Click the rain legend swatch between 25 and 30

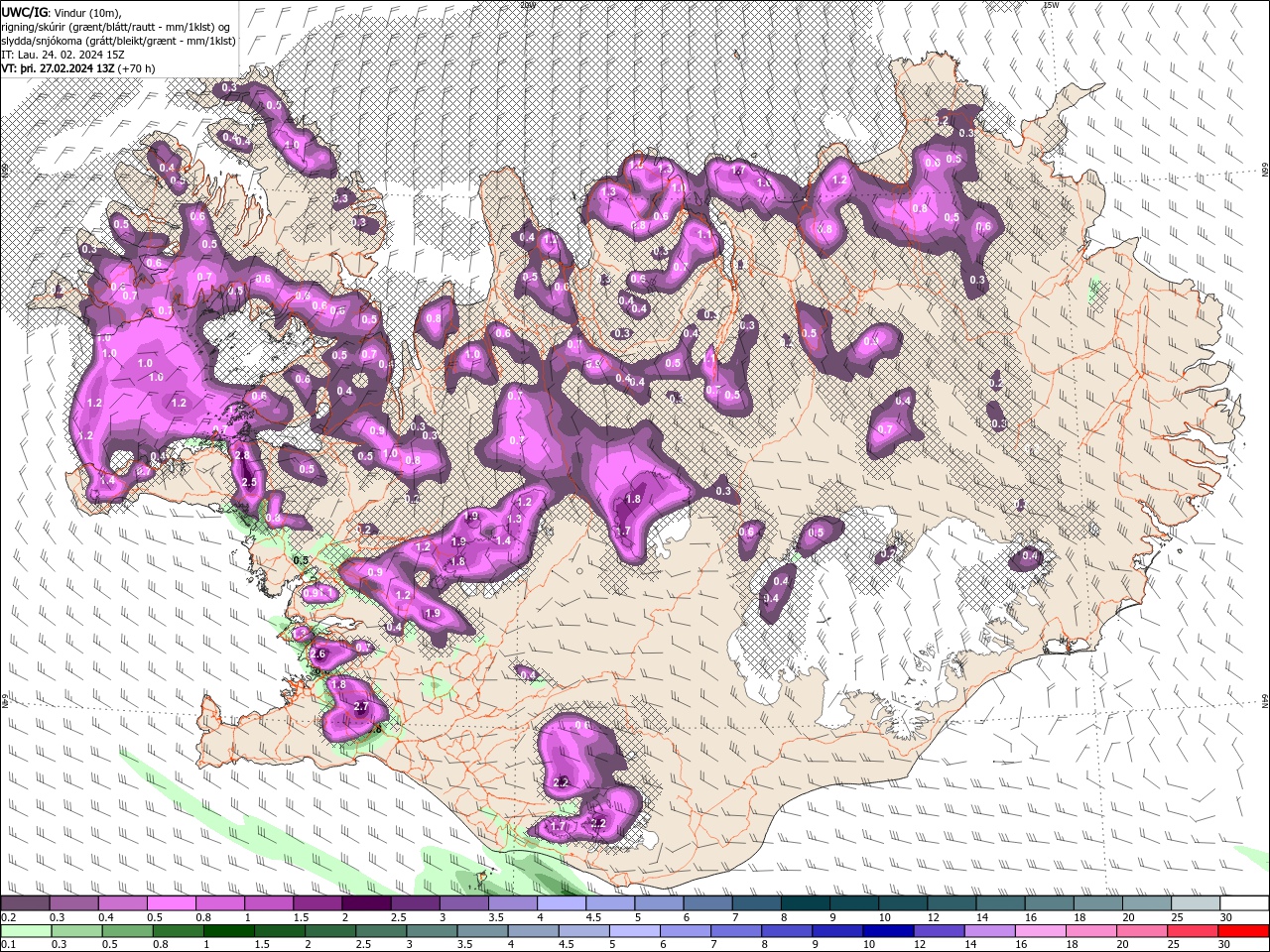(x=1194, y=930)
